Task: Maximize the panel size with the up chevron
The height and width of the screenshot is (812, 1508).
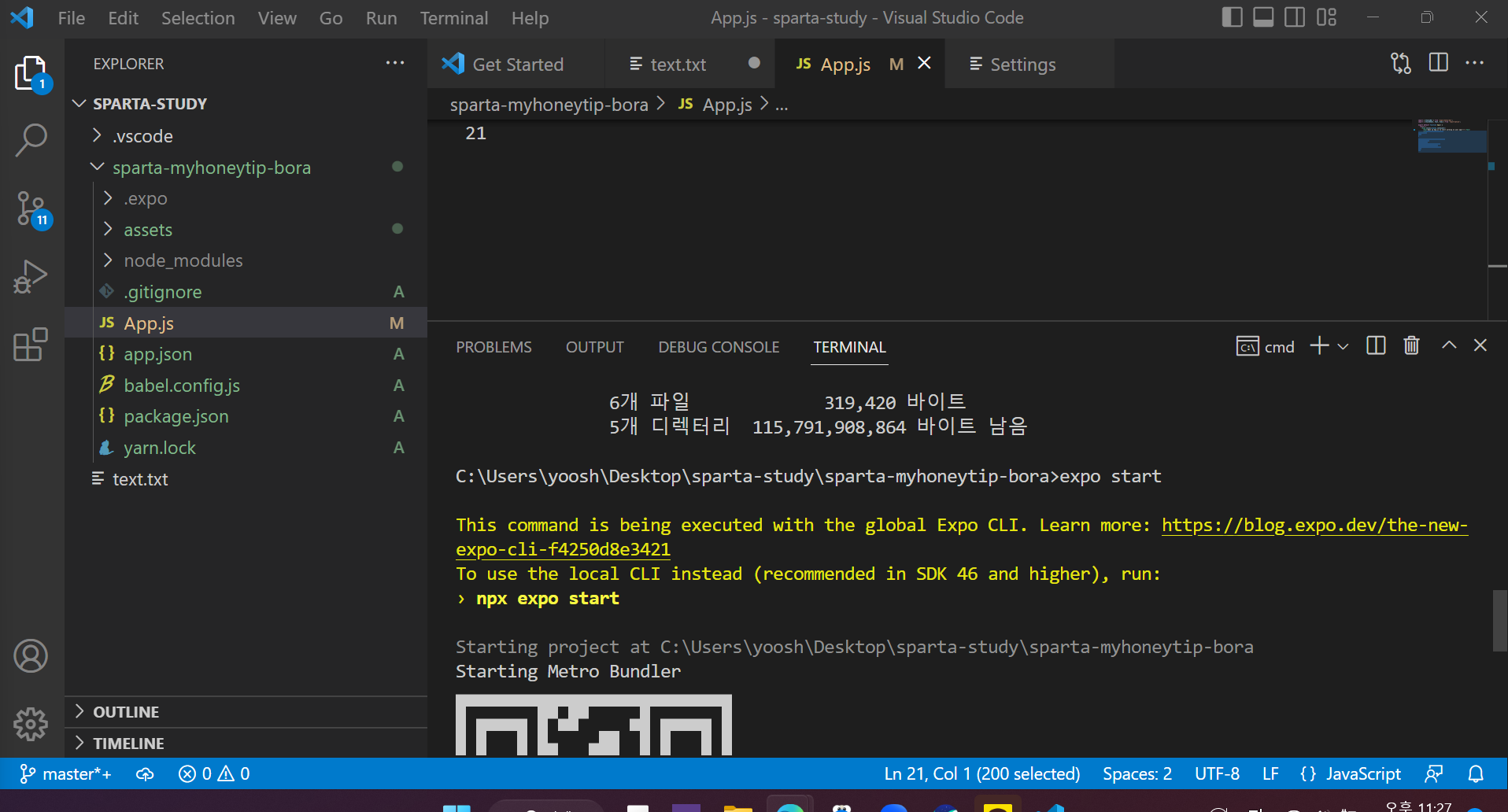Action: coord(1449,345)
